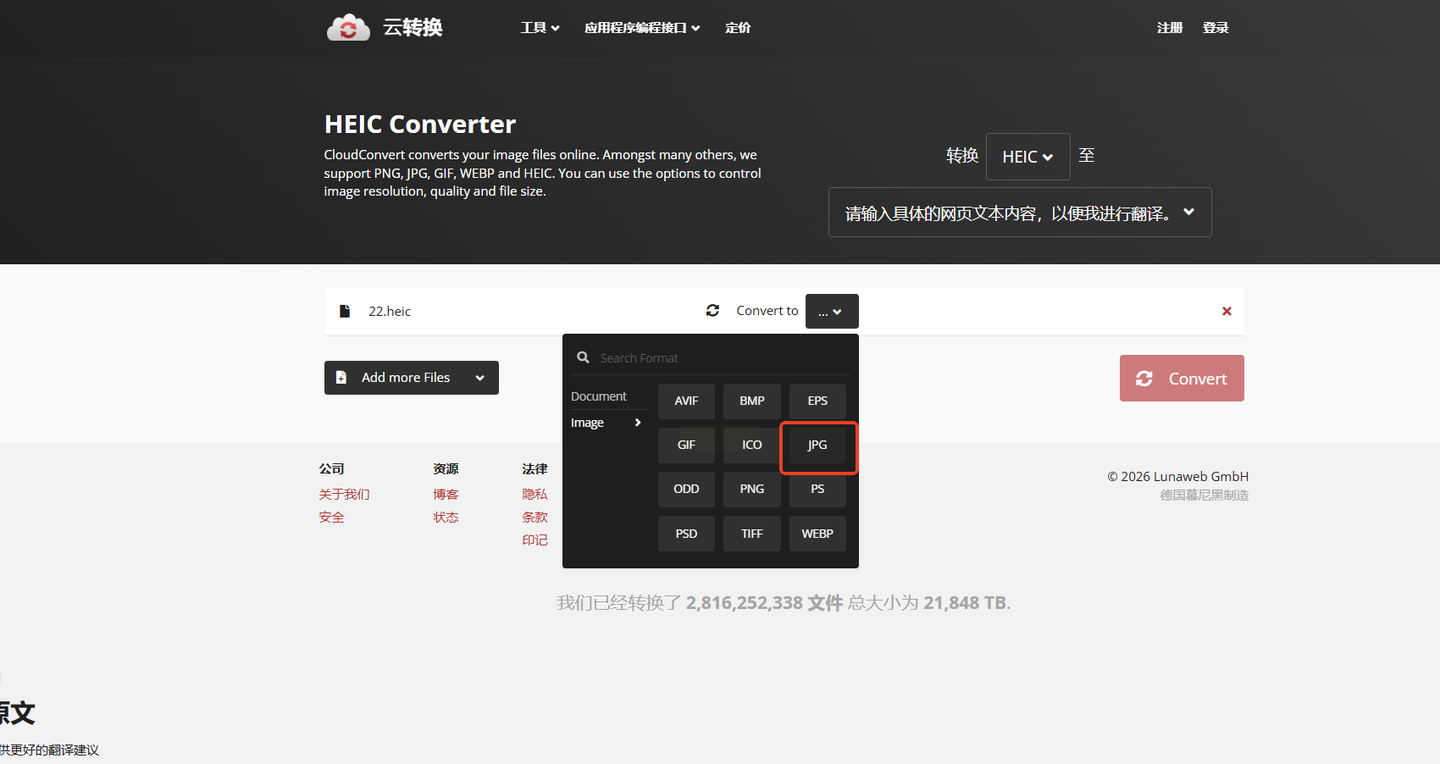This screenshot has height=764, width=1440.
Task: Choose JPG format
Action: pyautogui.click(x=818, y=445)
